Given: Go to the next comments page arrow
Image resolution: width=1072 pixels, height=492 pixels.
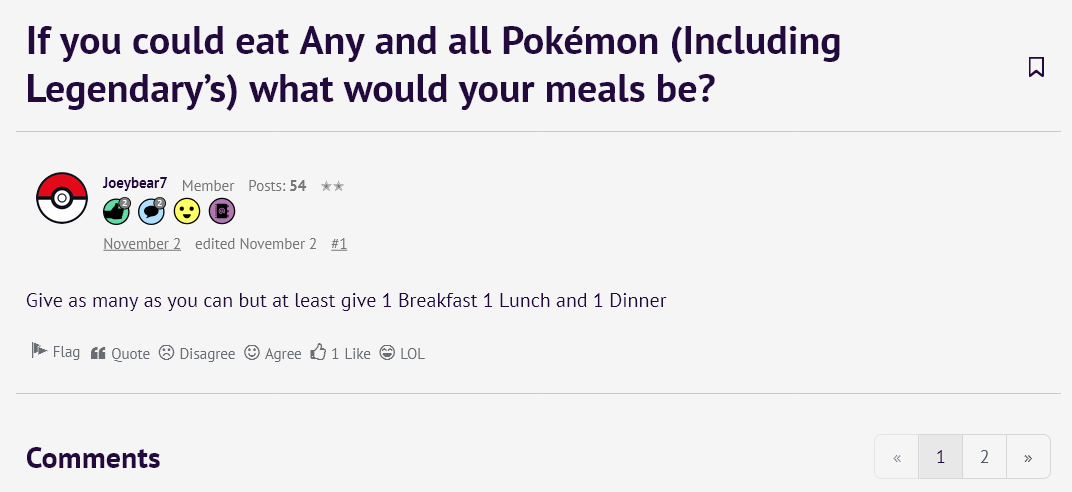Looking at the screenshot, I should tap(1028, 457).
